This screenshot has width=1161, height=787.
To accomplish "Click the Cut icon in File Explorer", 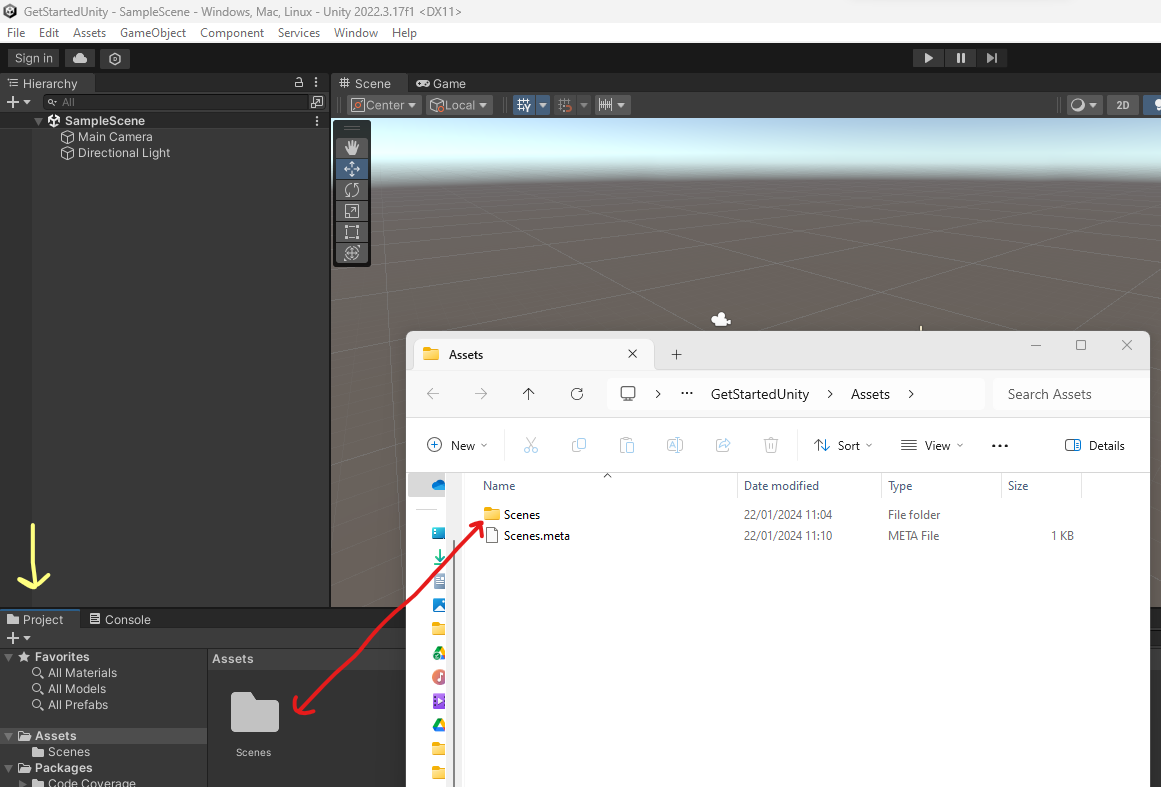I will pos(531,445).
